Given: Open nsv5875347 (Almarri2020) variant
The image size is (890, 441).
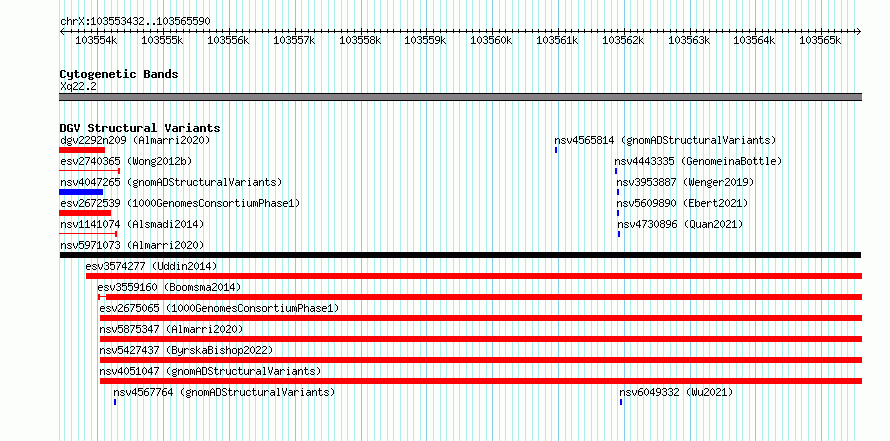Looking at the screenshot, I should [x=171, y=329].
